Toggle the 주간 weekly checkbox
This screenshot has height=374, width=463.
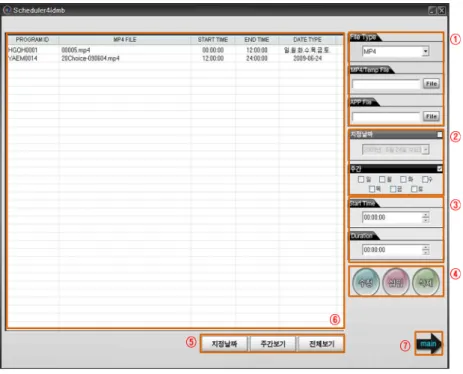point(439,169)
